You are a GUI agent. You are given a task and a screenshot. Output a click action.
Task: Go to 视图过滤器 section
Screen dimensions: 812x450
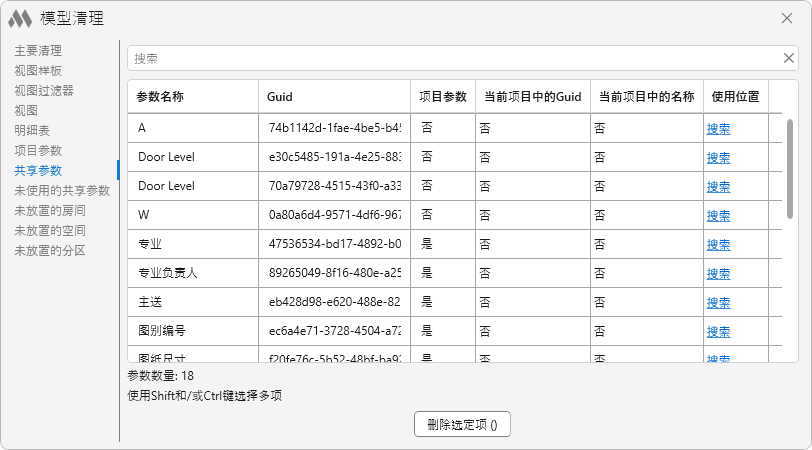click(44, 90)
